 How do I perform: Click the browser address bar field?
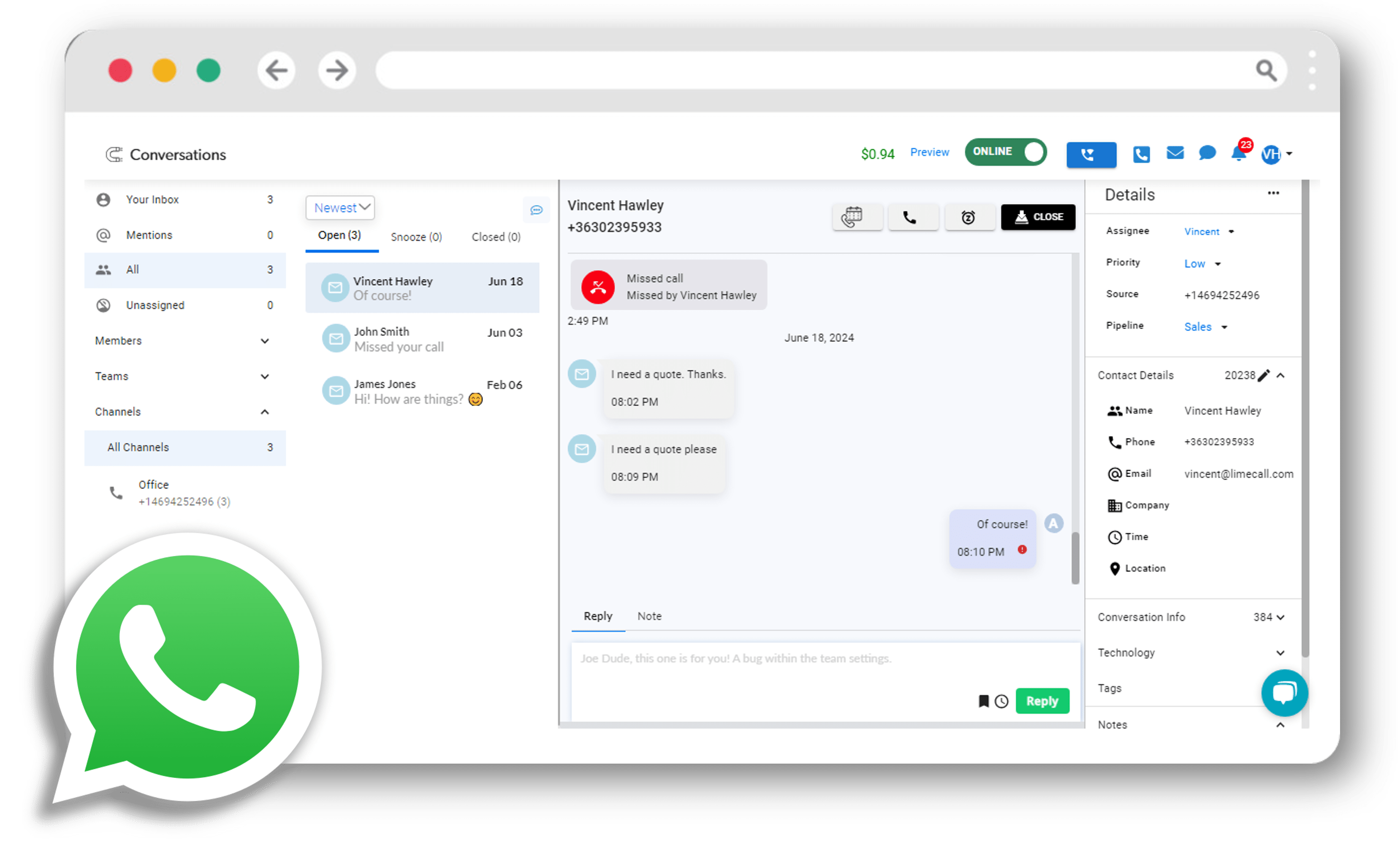pyautogui.click(x=831, y=70)
